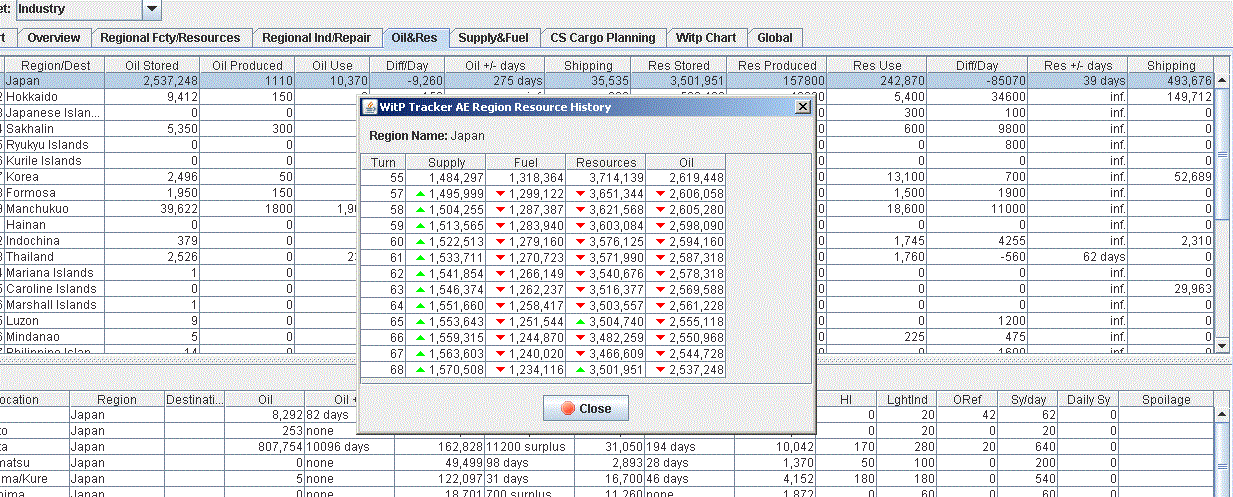
Task: Select the Manchukuo region row
Action: point(608,209)
